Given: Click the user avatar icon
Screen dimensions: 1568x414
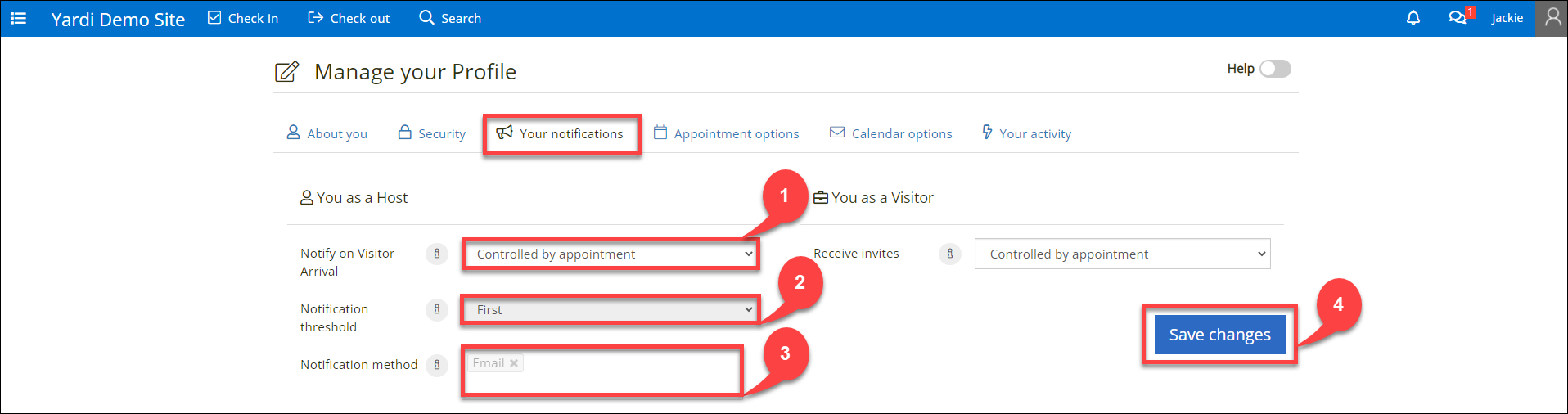Looking at the screenshot, I should [1552, 18].
